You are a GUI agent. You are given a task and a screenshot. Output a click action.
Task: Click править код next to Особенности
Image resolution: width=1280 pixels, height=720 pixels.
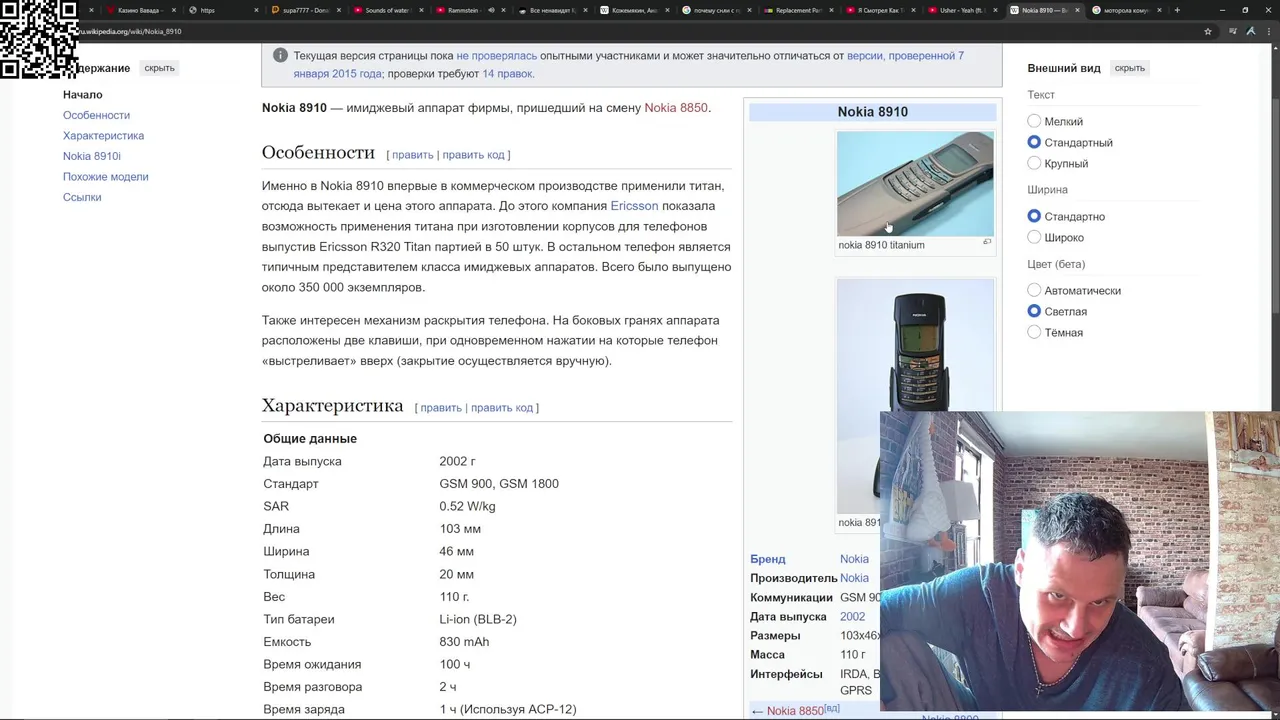[473, 155]
